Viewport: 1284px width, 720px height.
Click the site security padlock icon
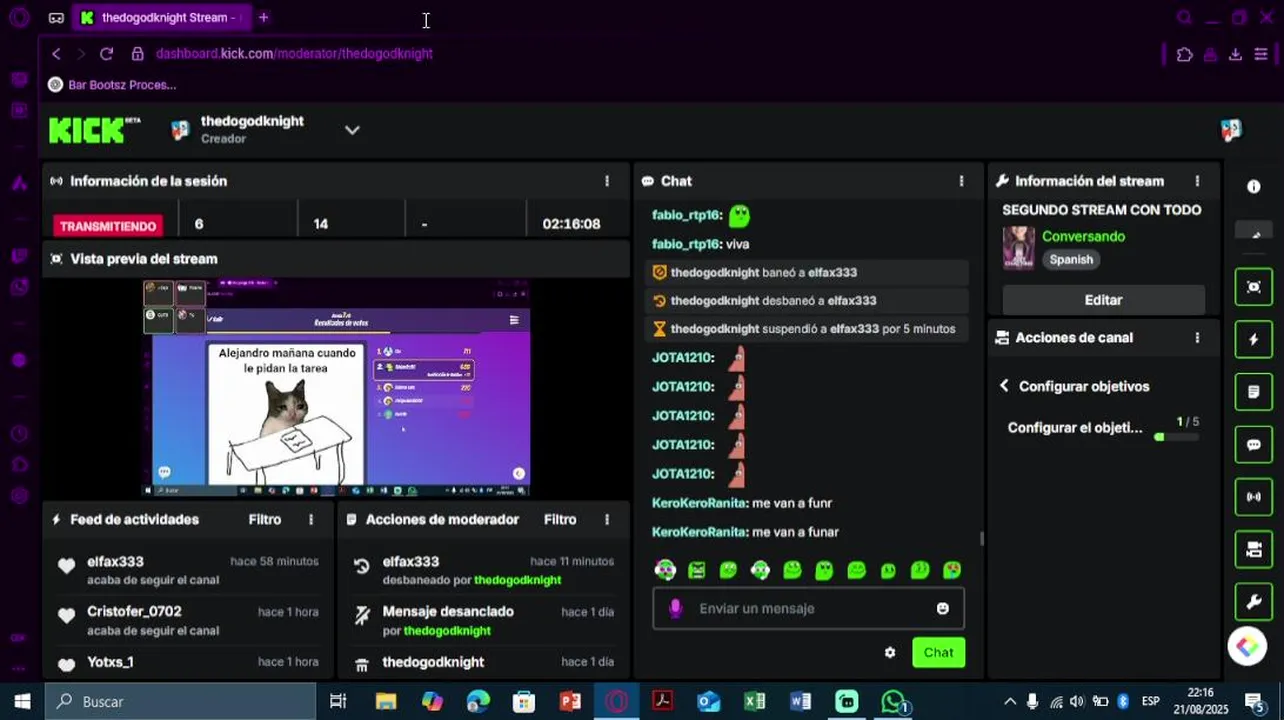tap(137, 54)
